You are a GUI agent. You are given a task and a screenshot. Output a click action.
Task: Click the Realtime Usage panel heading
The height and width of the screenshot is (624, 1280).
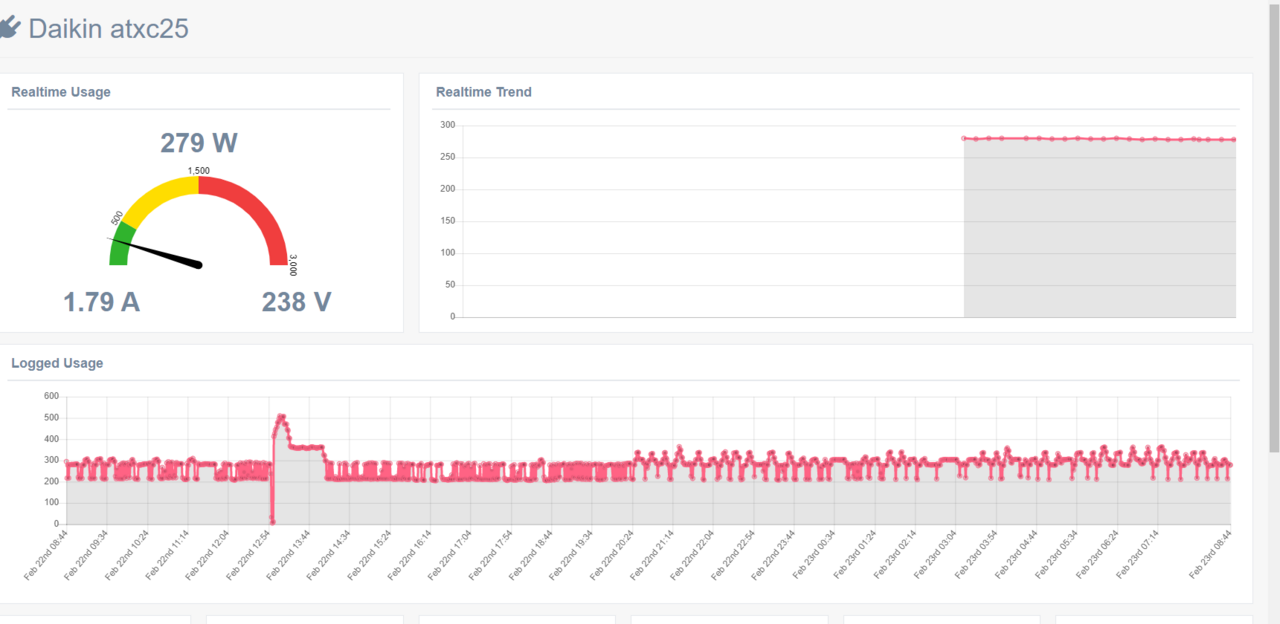click(61, 92)
